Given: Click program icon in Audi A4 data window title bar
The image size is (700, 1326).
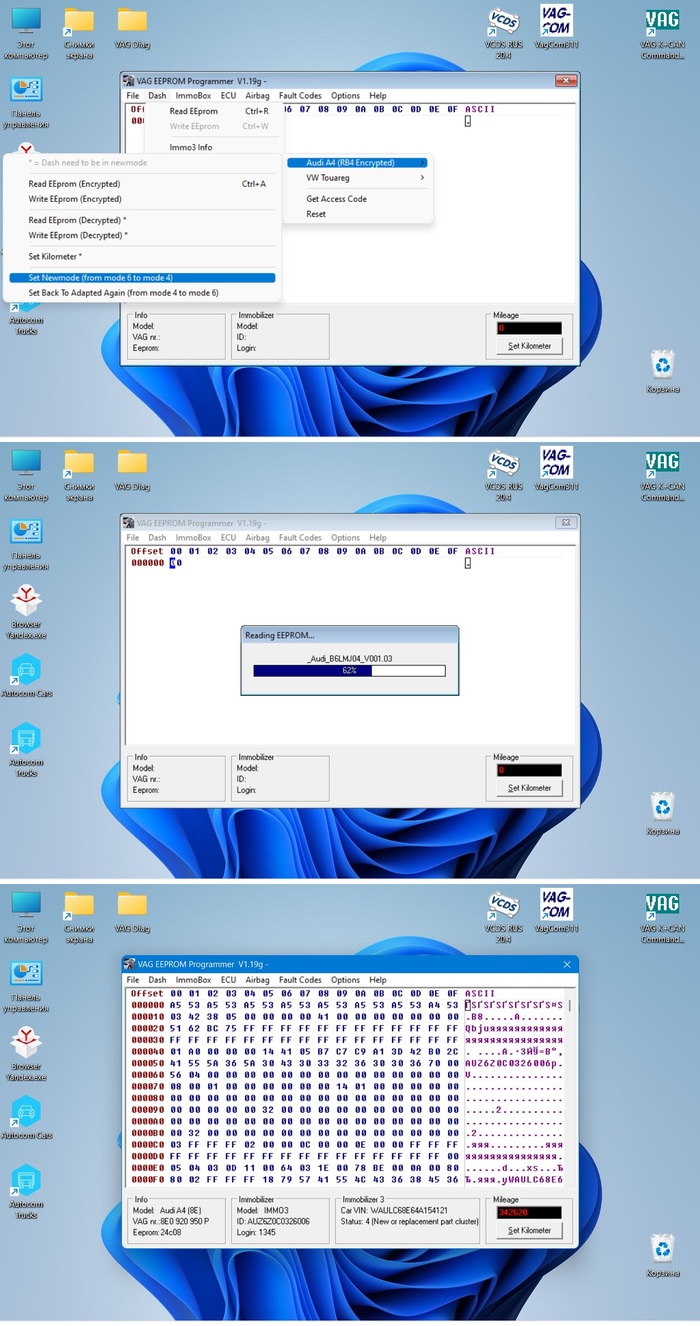Looking at the screenshot, I should coord(128,964).
